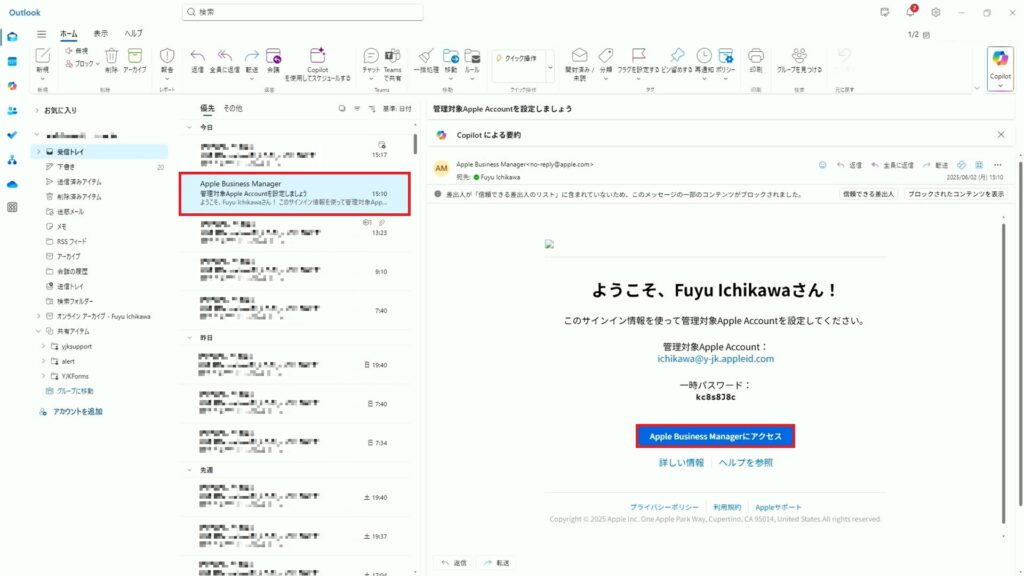Open the 詳しい情報 link
Image resolution: width=1024 pixels, height=576 pixels.
click(x=681, y=462)
